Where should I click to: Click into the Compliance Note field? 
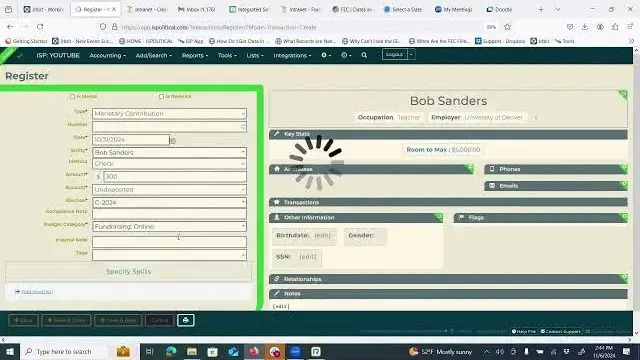[x=169, y=214]
